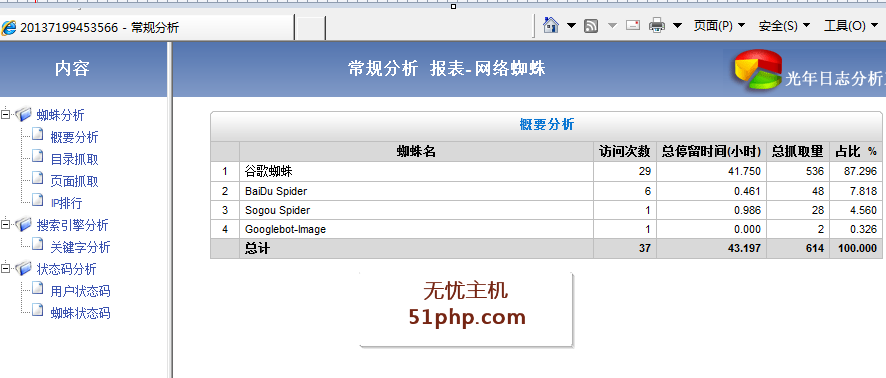
Task: Click the blank new tab button
Action: [x=310, y=28]
